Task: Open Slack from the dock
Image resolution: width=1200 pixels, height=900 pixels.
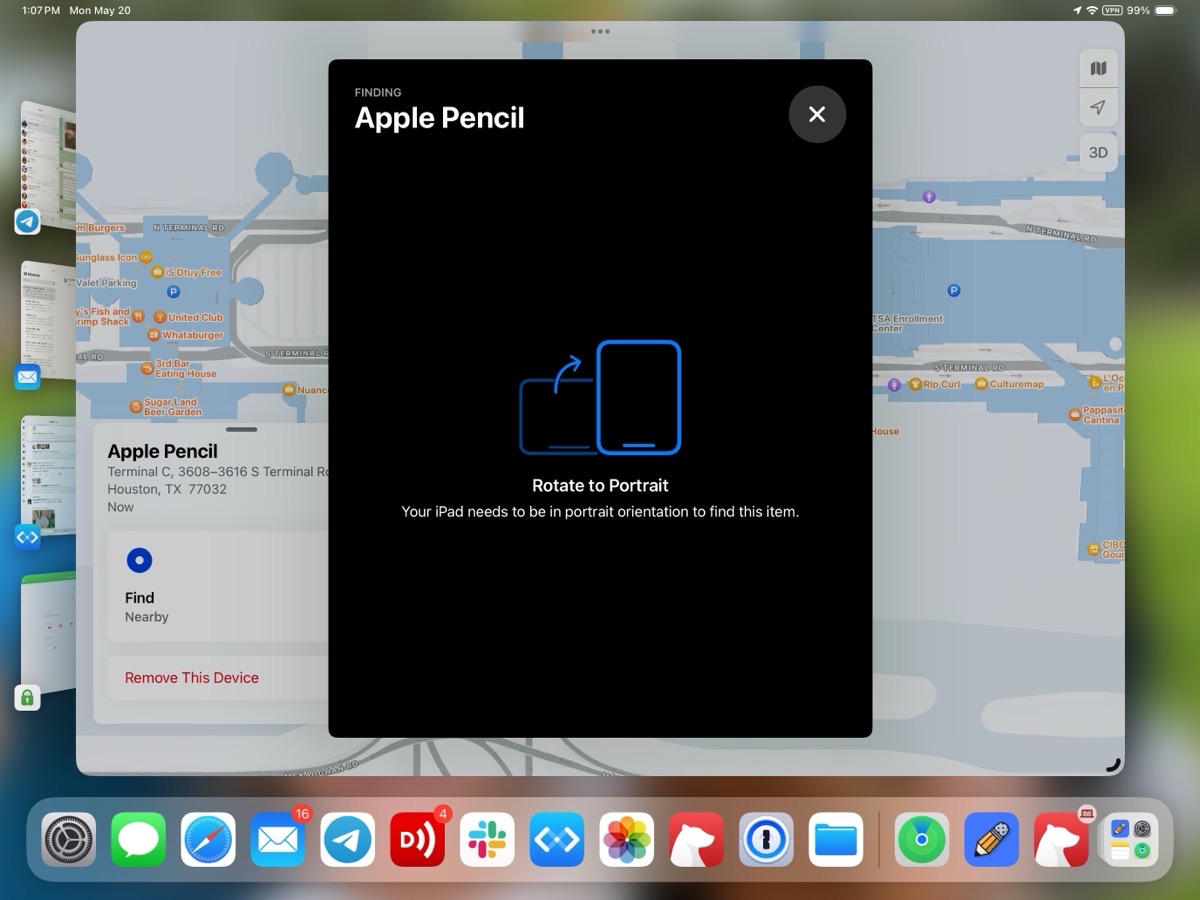Action: coord(487,839)
